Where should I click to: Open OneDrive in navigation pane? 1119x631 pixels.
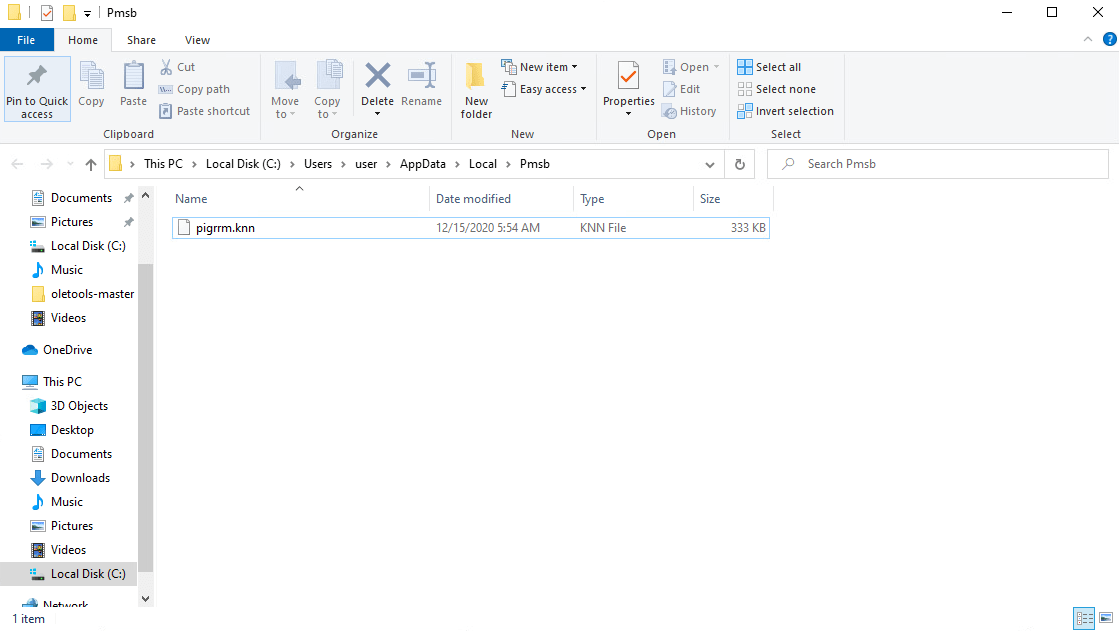(x=59, y=350)
